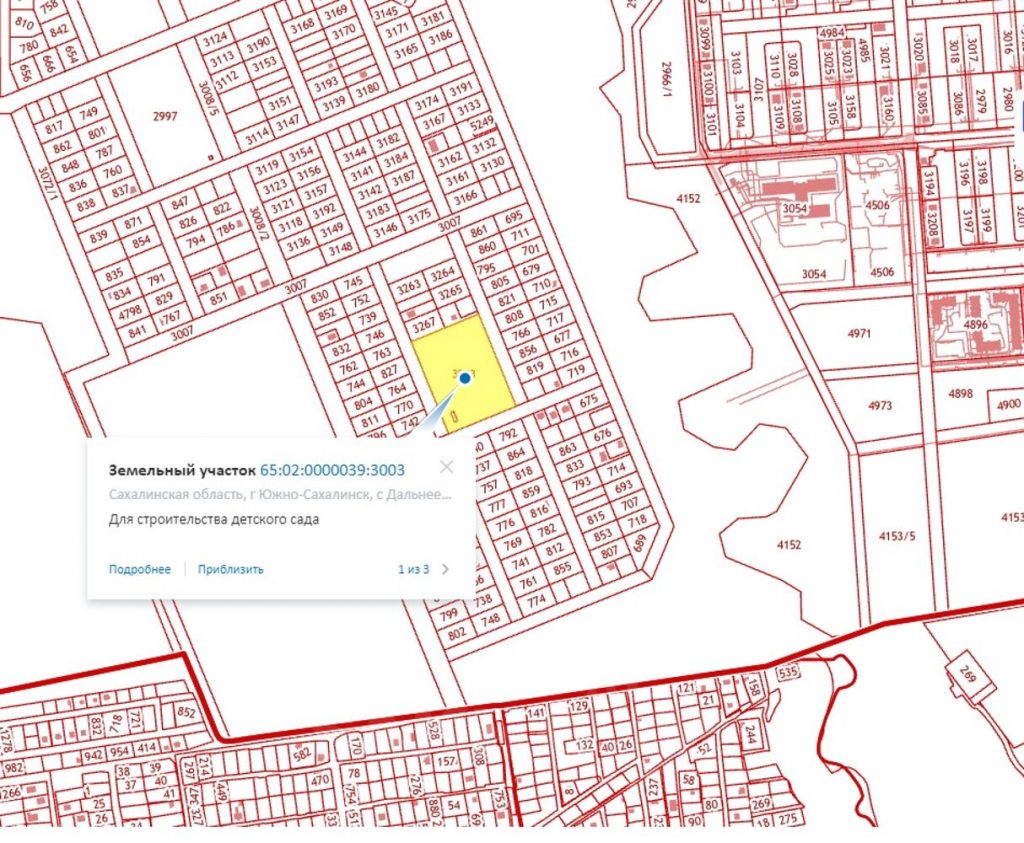Select parcel labeled 5249
The image size is (1024, 843).
(482, 123)
